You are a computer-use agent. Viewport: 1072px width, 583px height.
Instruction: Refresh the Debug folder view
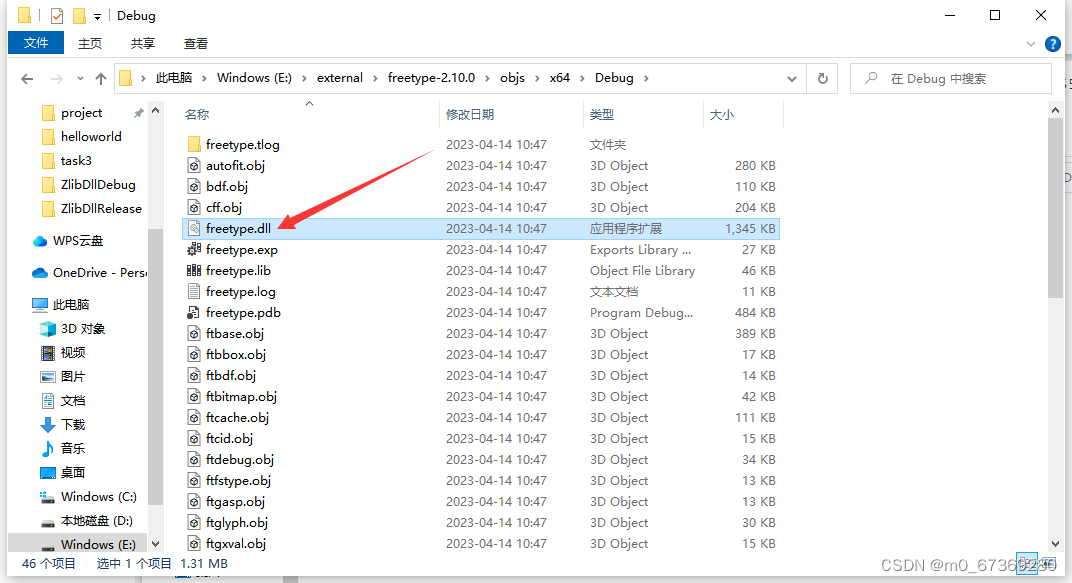pyautogui.click(x=823, y=79)
